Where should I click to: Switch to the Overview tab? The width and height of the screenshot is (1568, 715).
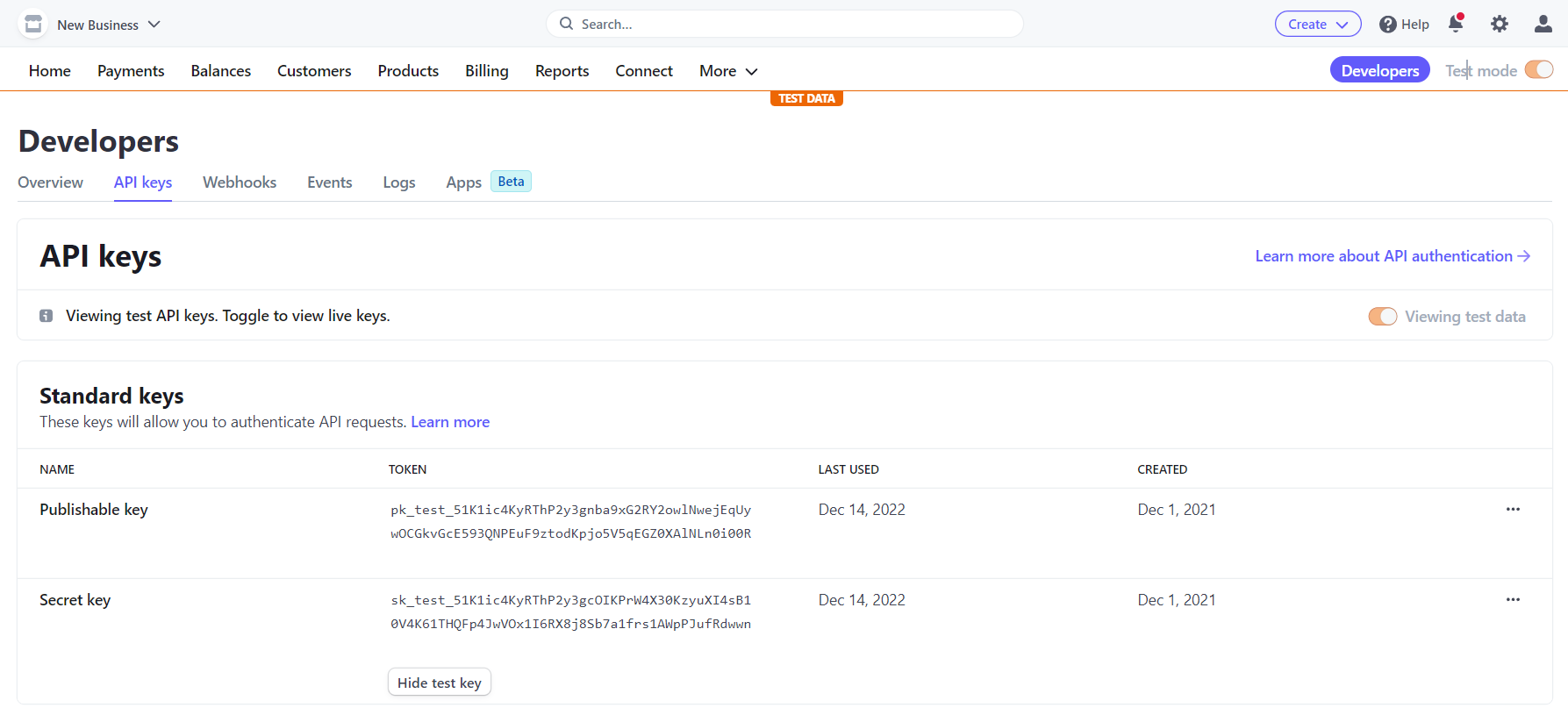50,182
